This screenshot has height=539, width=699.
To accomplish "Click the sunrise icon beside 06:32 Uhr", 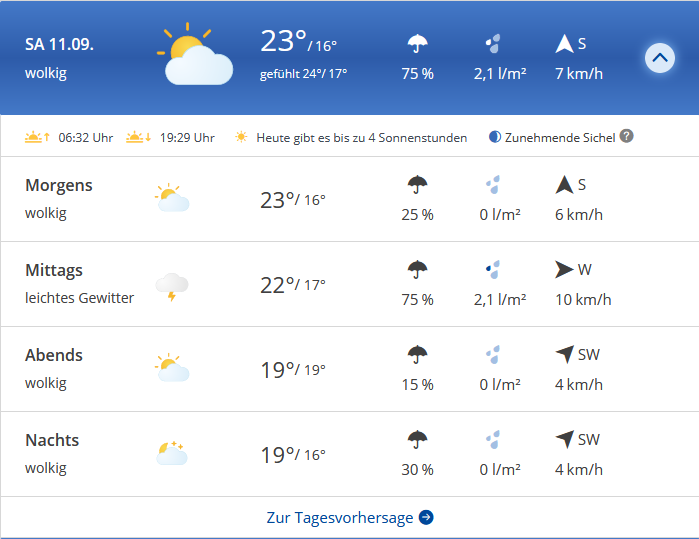I will [36, 137].
